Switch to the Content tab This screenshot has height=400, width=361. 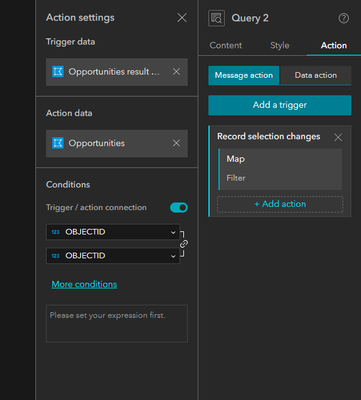click(x=226, y=46)
